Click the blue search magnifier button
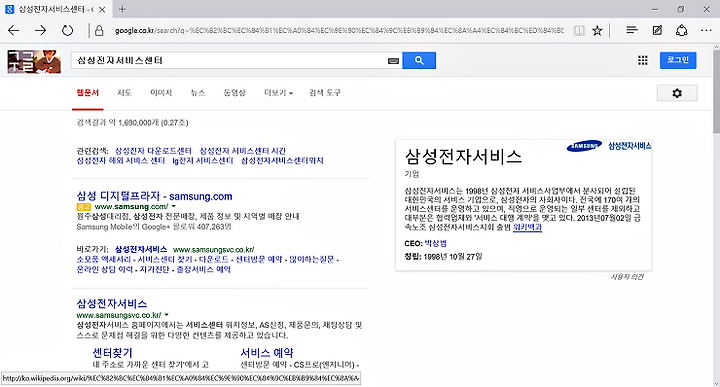 (419, 60)
